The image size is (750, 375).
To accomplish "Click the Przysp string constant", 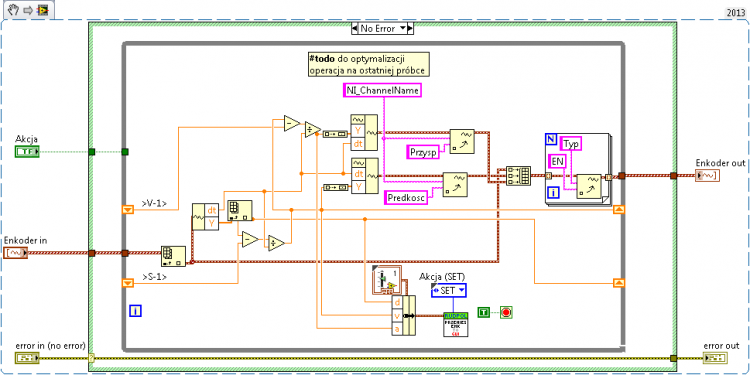I will coord(424,152).
